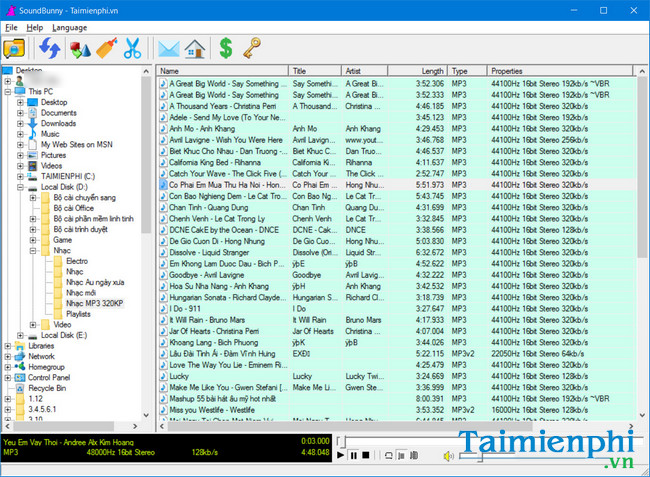Select the 'Nhạc MP3 320KP' folder

pos(95,303)
